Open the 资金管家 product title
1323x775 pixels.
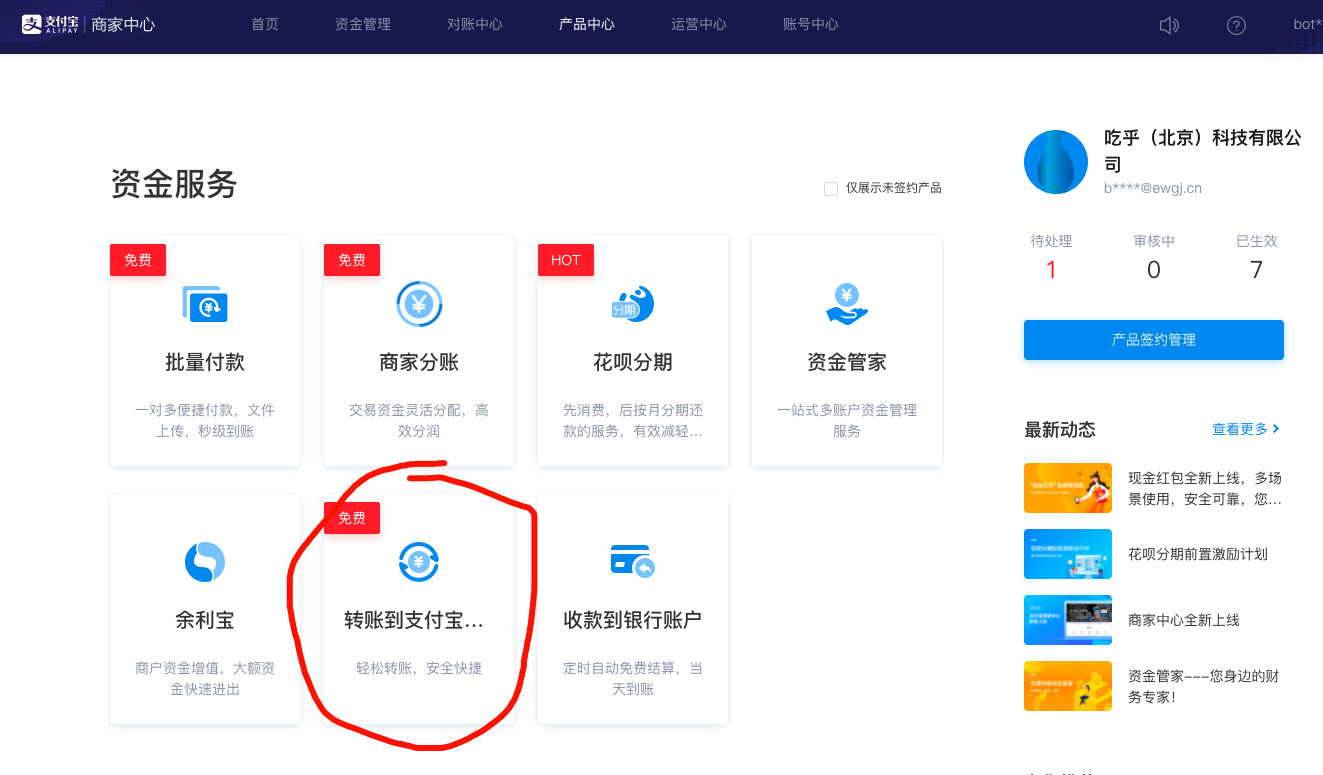(x=847, y=362)
